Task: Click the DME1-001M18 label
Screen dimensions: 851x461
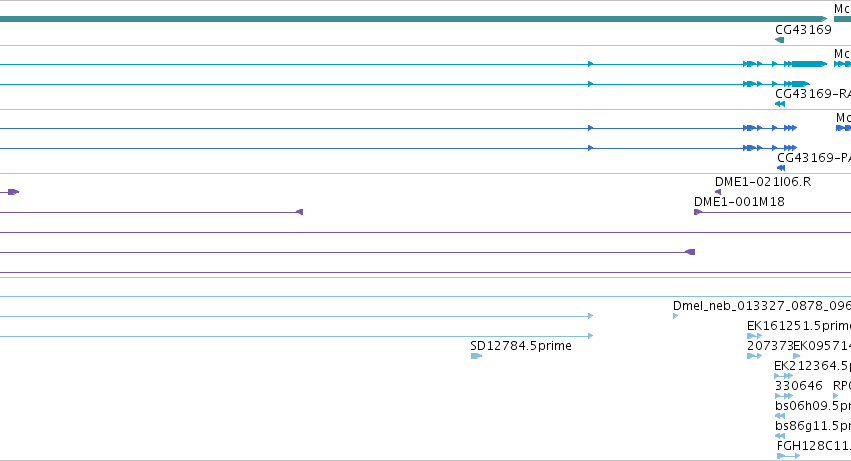Action: [x=739, y=202]
